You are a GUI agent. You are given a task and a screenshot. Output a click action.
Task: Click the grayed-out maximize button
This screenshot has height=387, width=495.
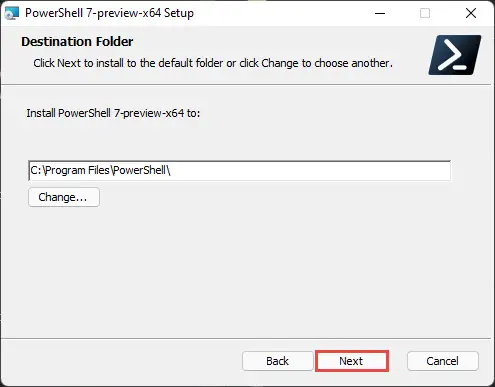click(x=425, y=13)
